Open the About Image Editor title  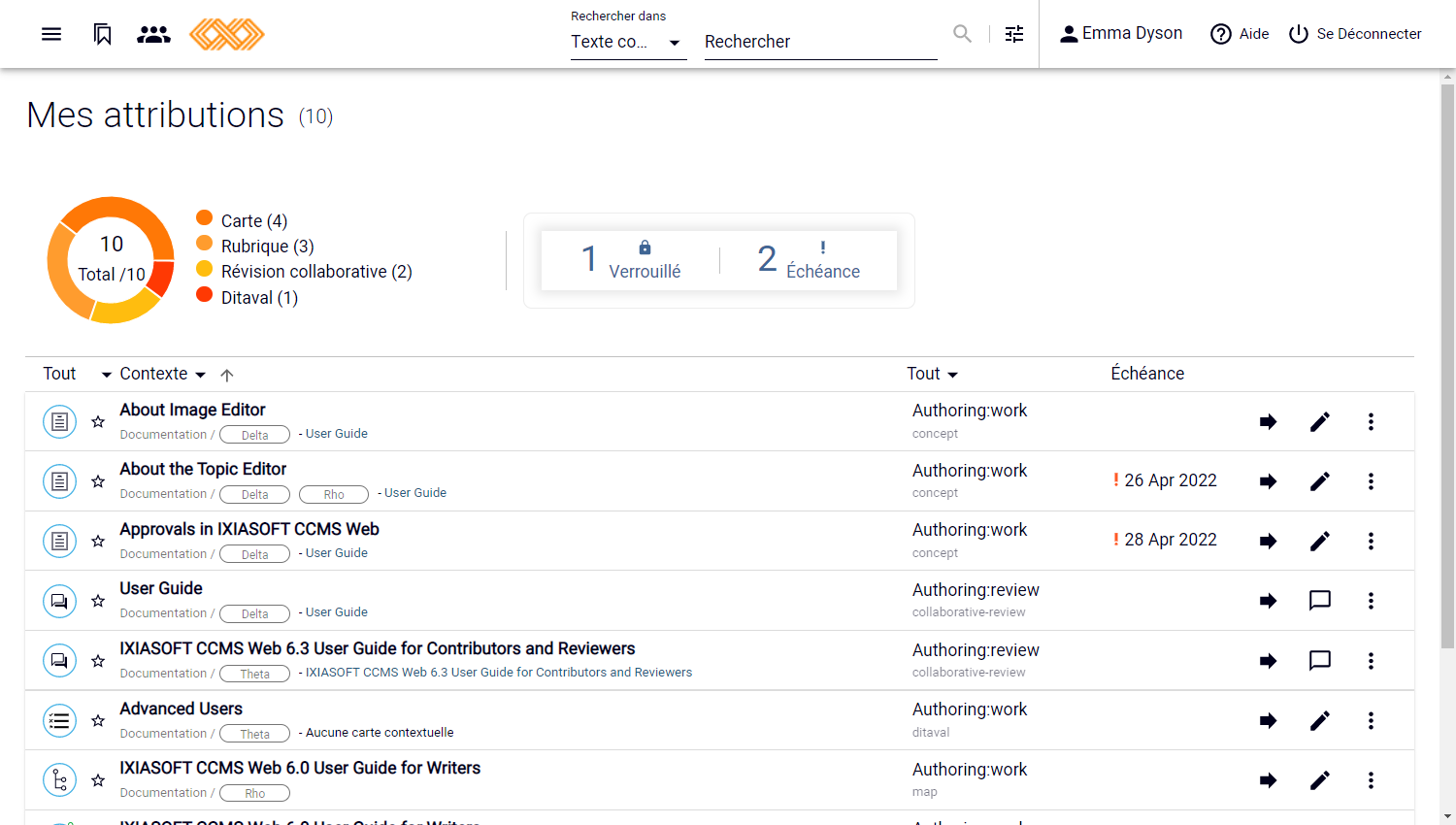pyautogui.click(x=192, y=410)
